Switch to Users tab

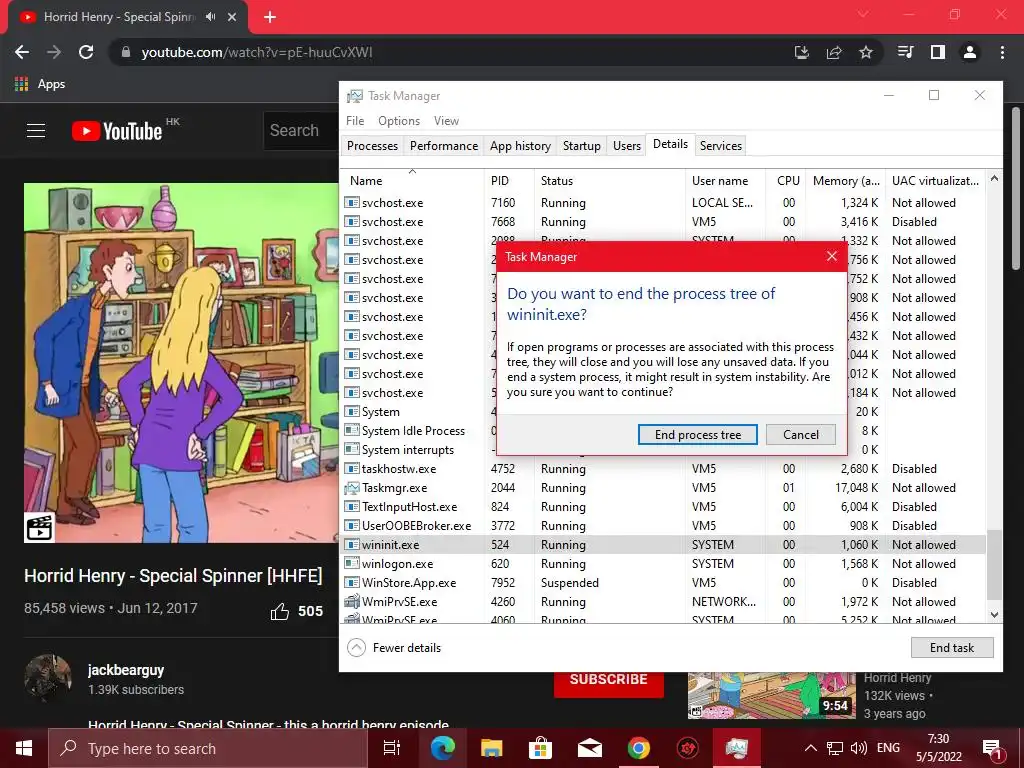[627, 146]
